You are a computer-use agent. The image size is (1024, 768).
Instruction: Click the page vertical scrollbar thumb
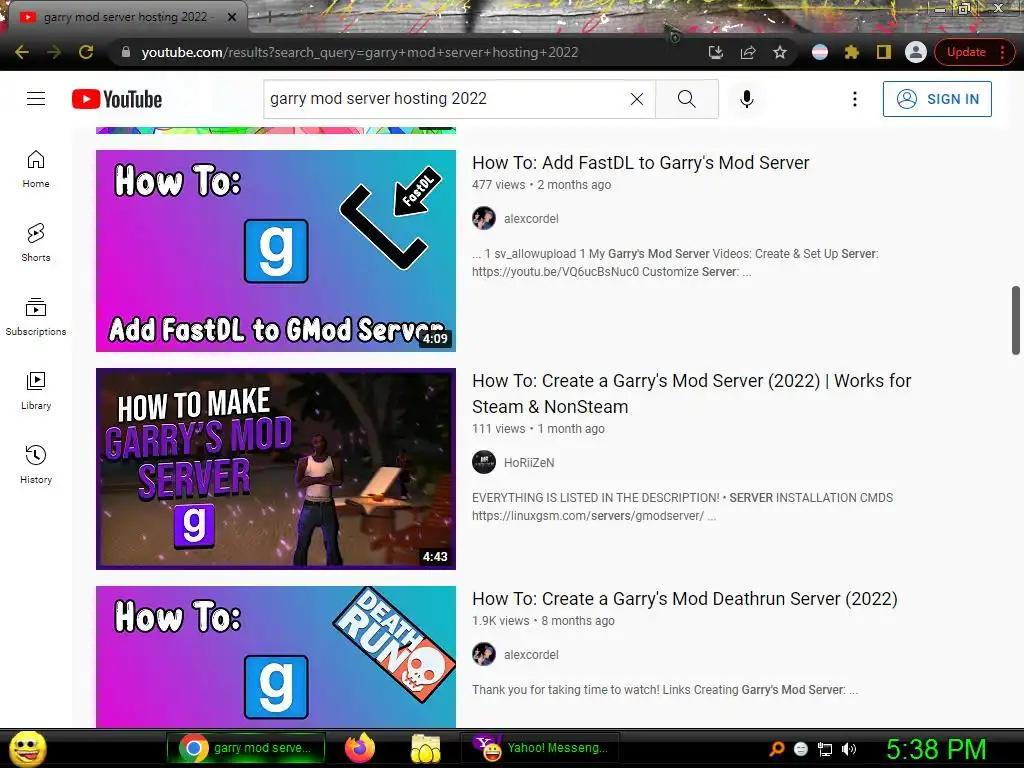pos(1016,320)
